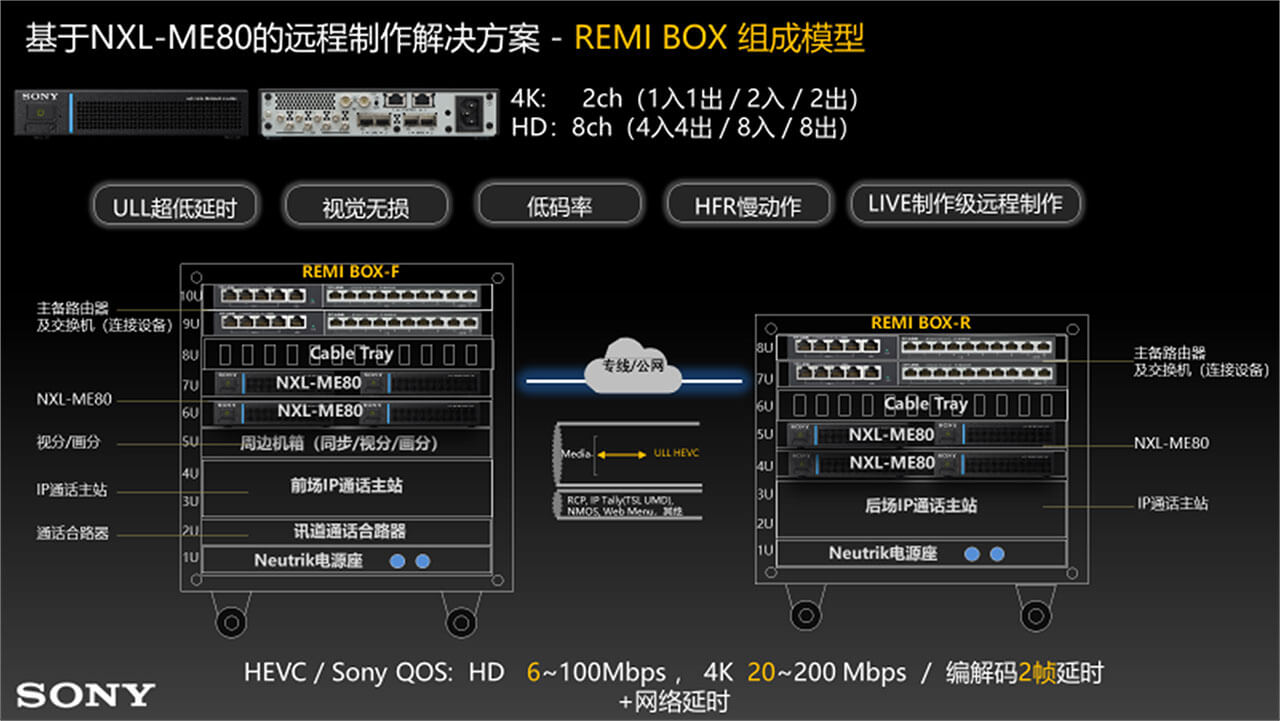Click left blue power connector in REMI BOX-R
Image resolution: width=1280 pixels, height=721 pixels.
(x=973, y=554)
